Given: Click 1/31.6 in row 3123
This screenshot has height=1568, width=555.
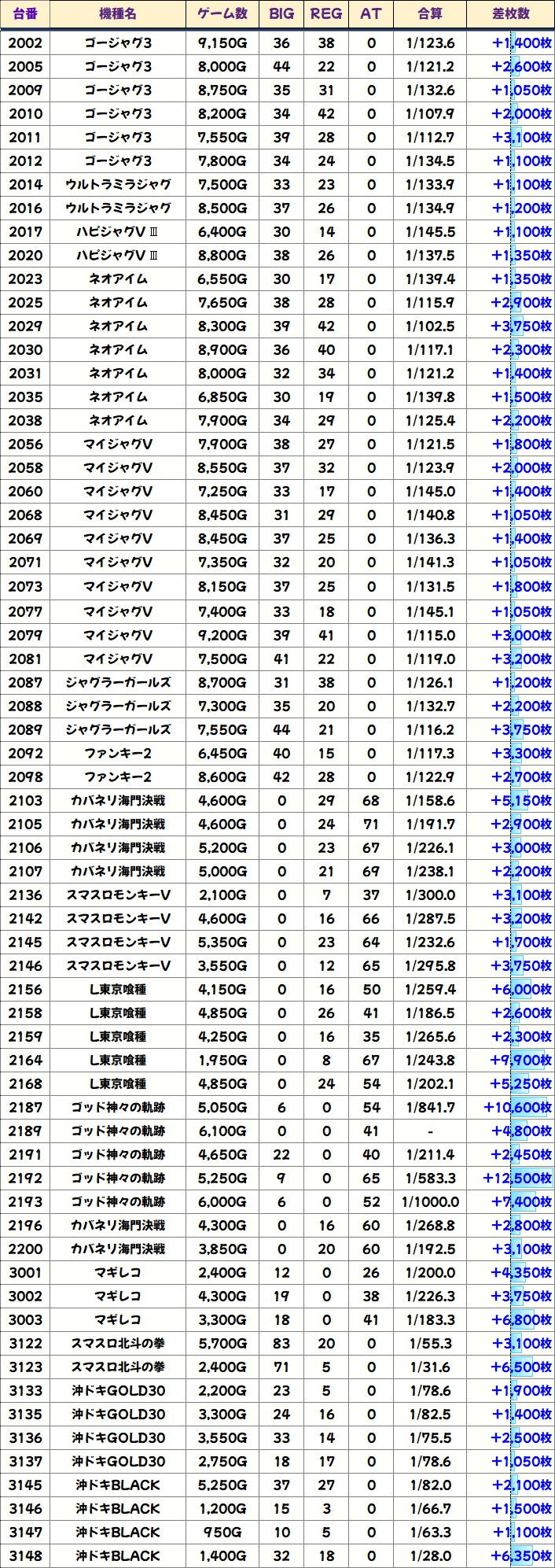Looking at the screenshot, I should coord(430,1367).
